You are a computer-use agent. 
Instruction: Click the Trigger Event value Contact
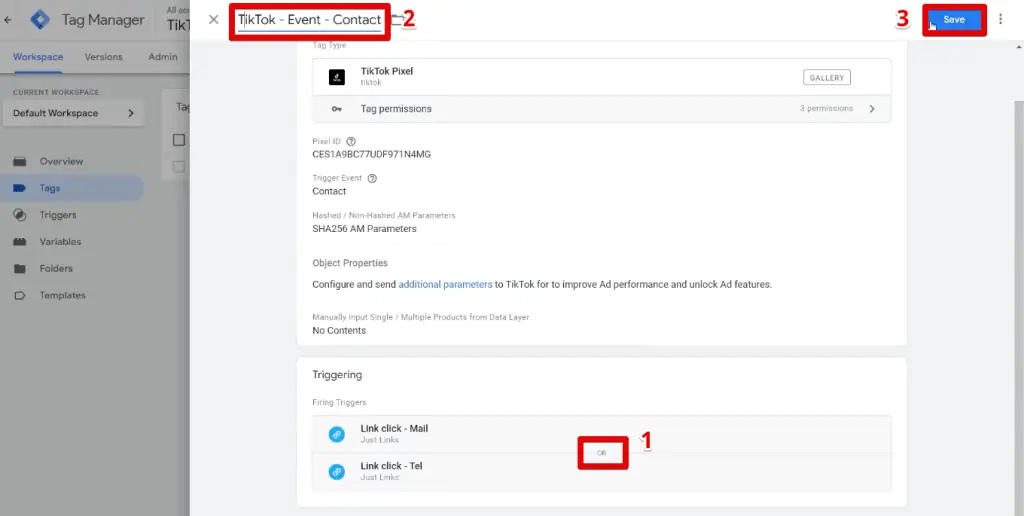(x=329, y=191)
